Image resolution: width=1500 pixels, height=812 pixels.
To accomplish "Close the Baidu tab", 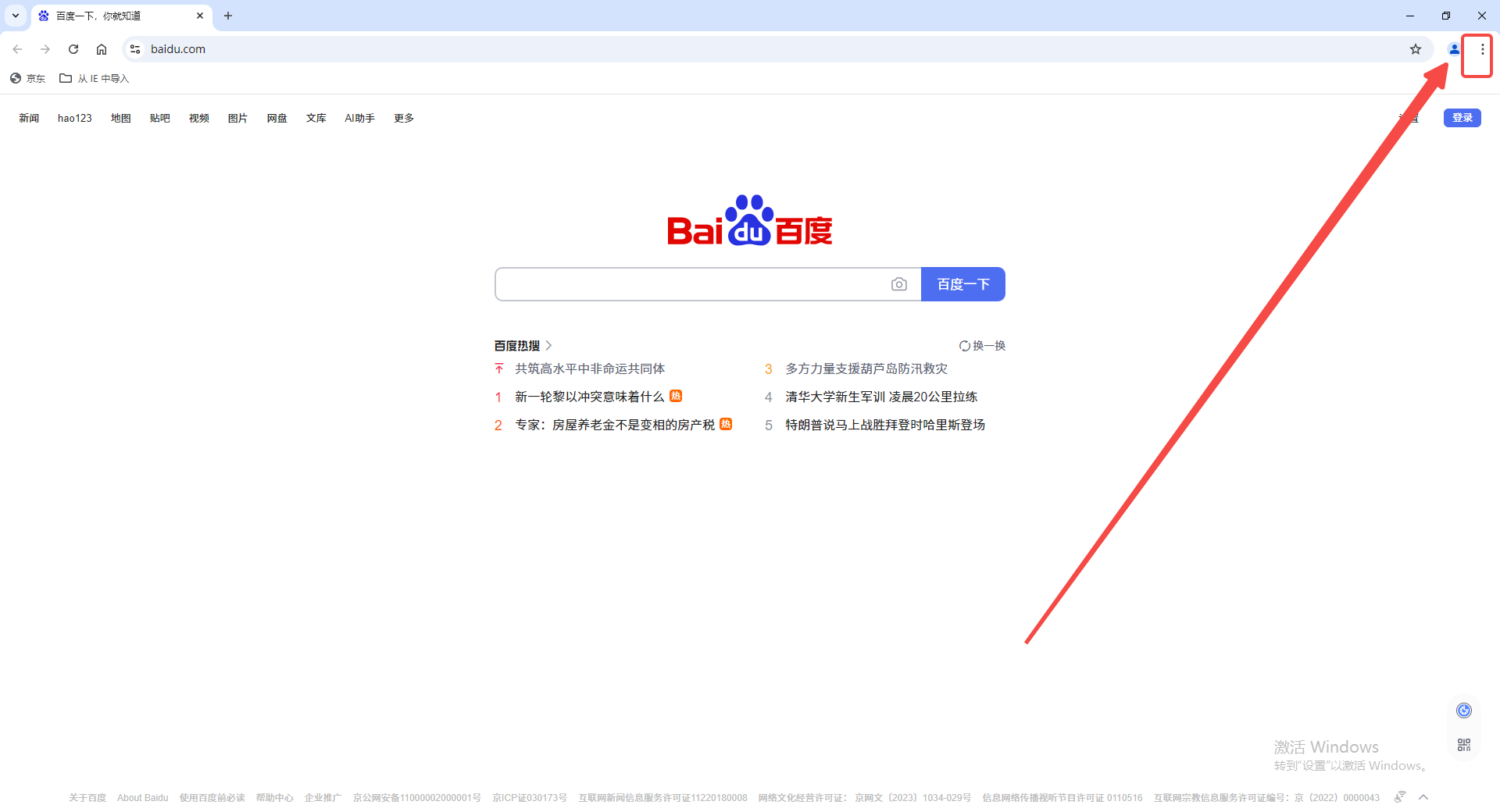I will tap(200, 16).
